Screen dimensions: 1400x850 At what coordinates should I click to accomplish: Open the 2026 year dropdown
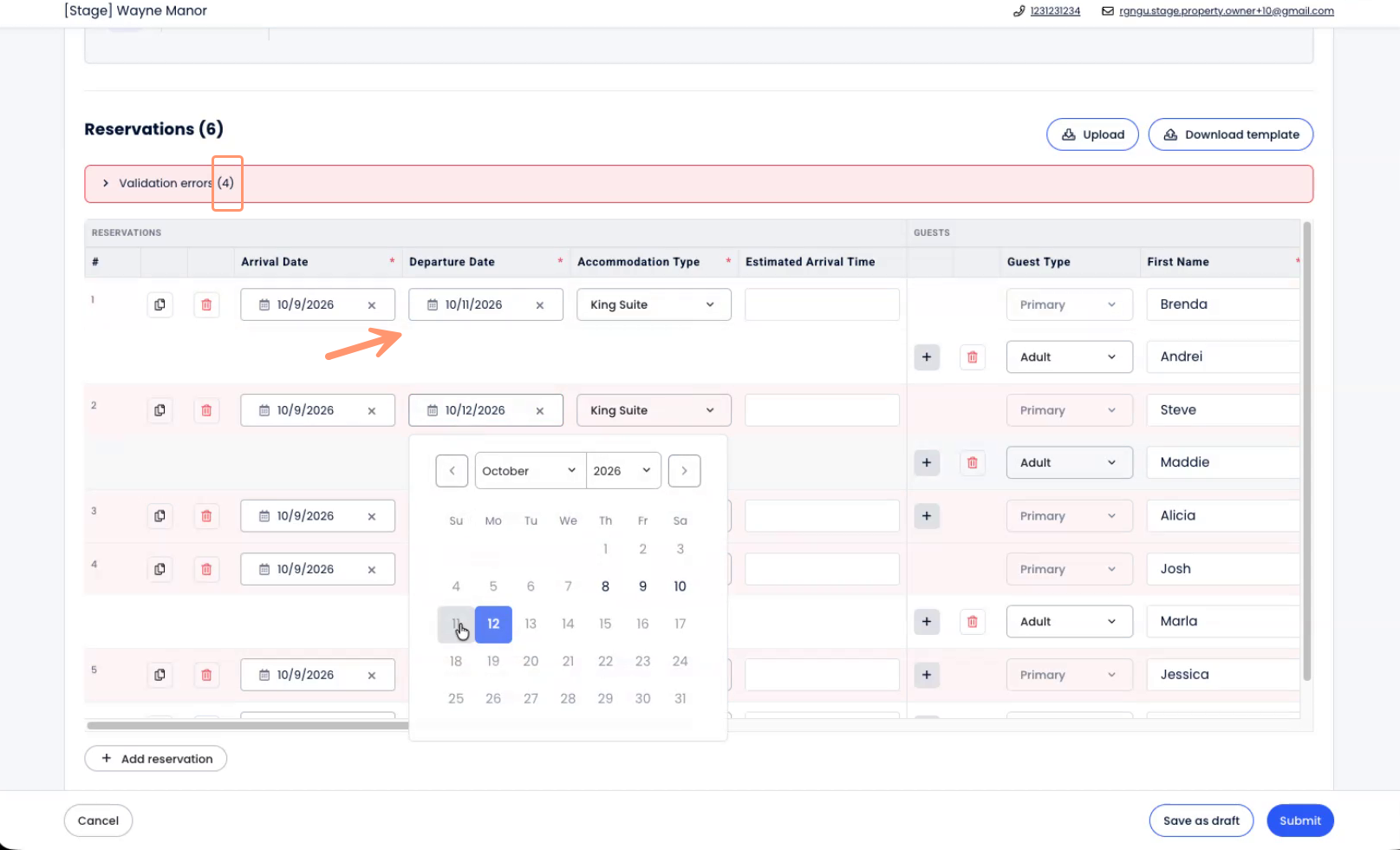(x=622, y=471)
